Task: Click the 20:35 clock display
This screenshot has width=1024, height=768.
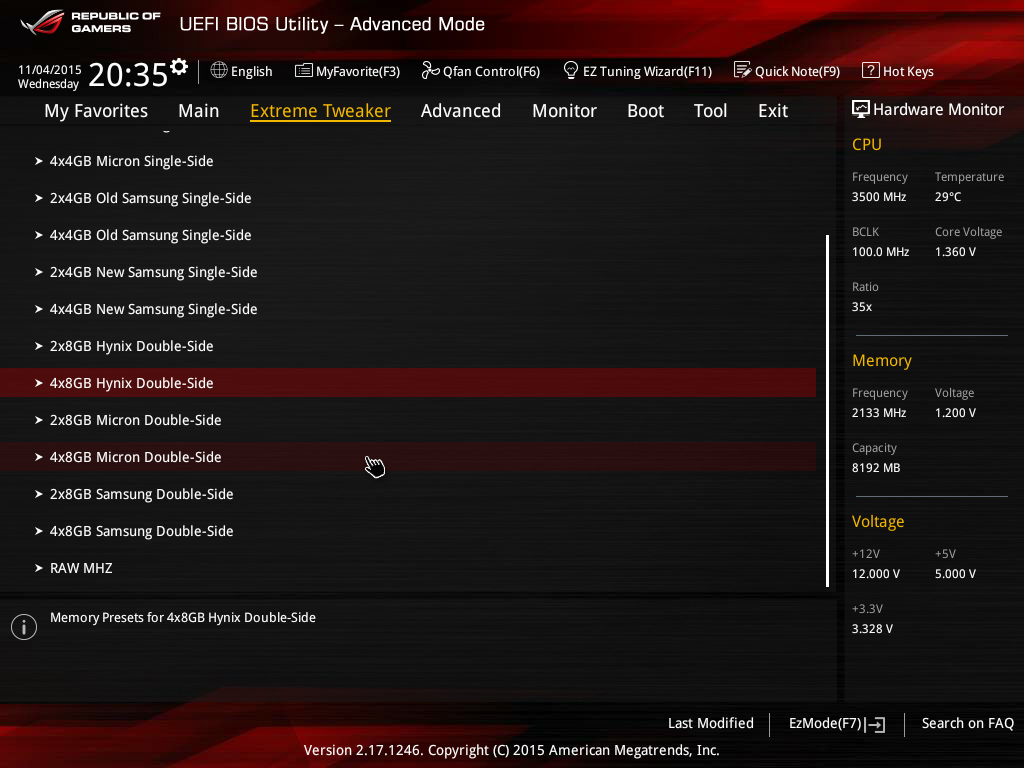Action: click(x=128, y=74)
